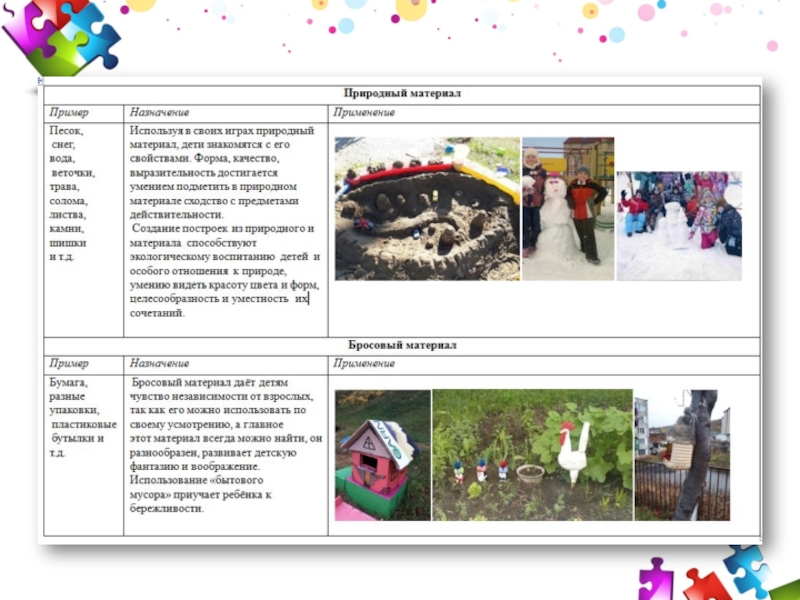Select the garden photo with white rooster

[x=532, y=455]
